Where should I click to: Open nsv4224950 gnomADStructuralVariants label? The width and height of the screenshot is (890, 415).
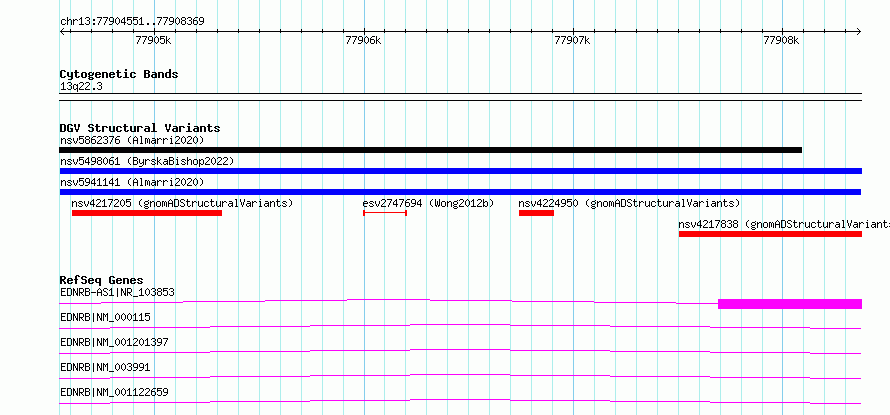click(629, 203)
